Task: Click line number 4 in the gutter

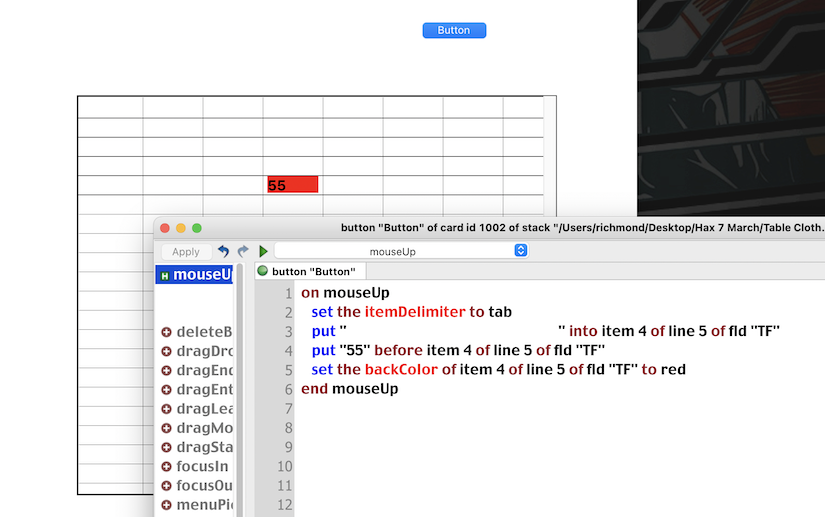Action: [288, 351]
